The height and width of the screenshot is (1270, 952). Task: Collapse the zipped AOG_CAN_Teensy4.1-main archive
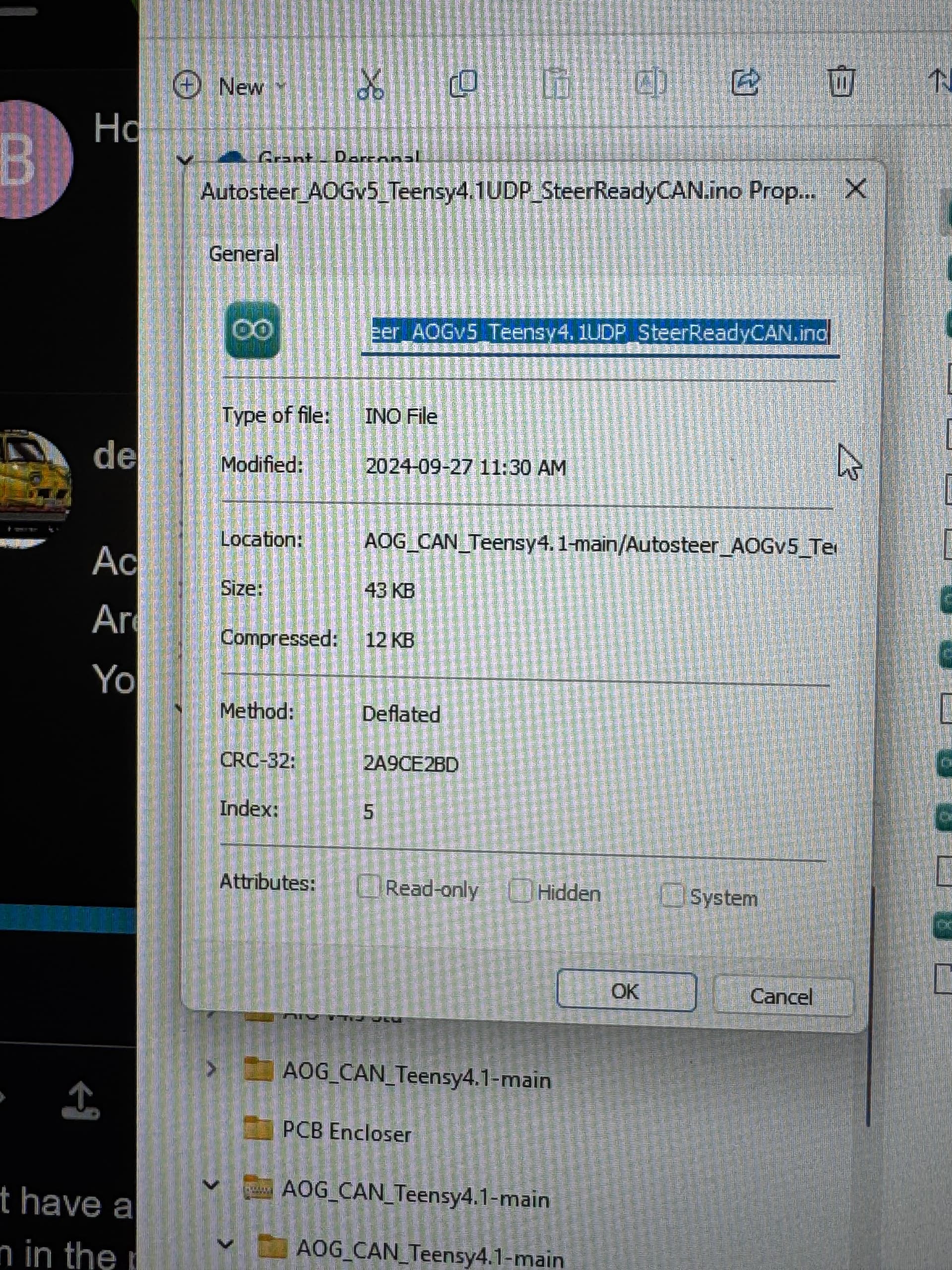[x=211, y=1185]
